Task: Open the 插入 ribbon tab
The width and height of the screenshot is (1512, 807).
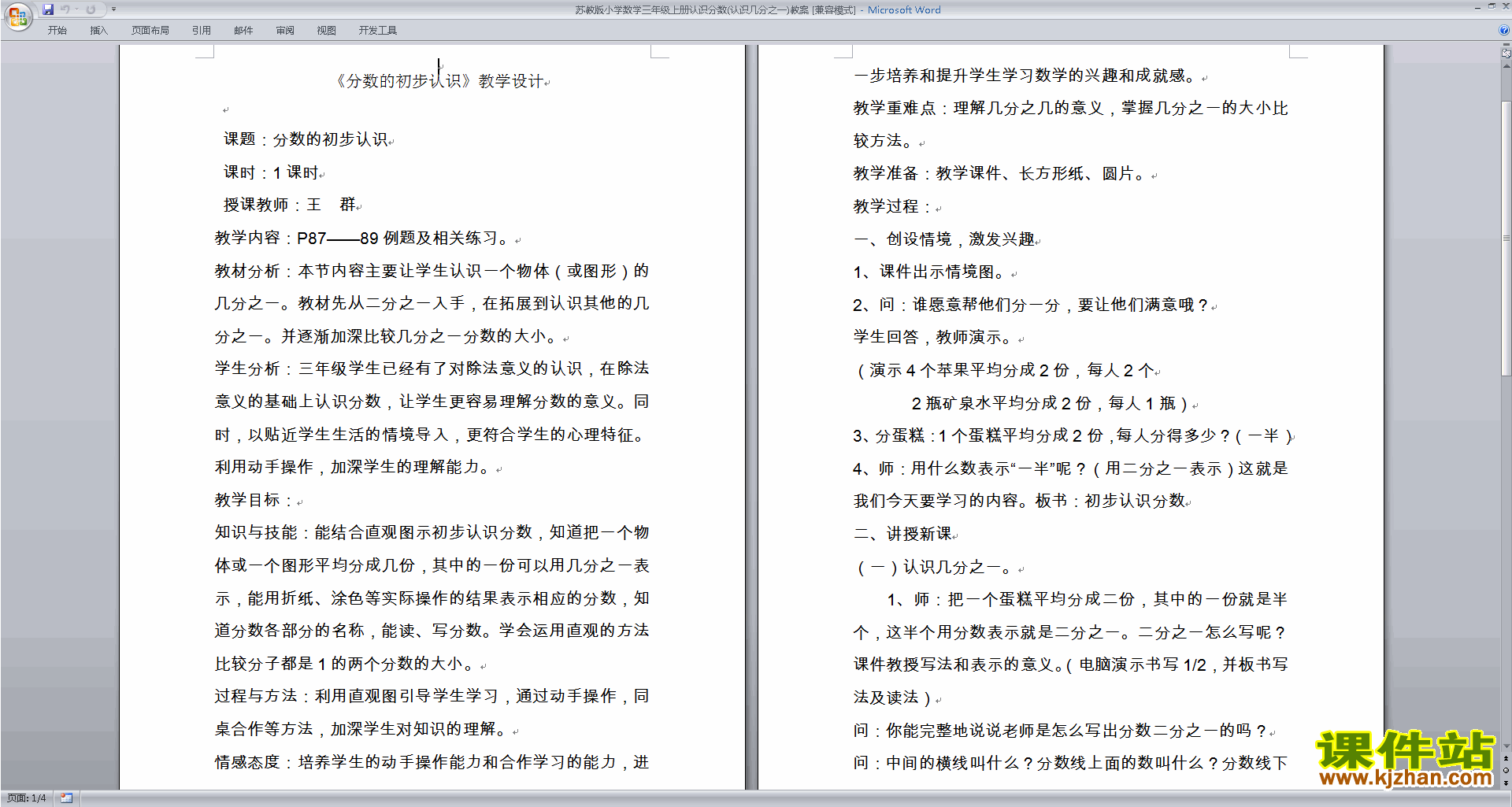Action: point(98,31)
